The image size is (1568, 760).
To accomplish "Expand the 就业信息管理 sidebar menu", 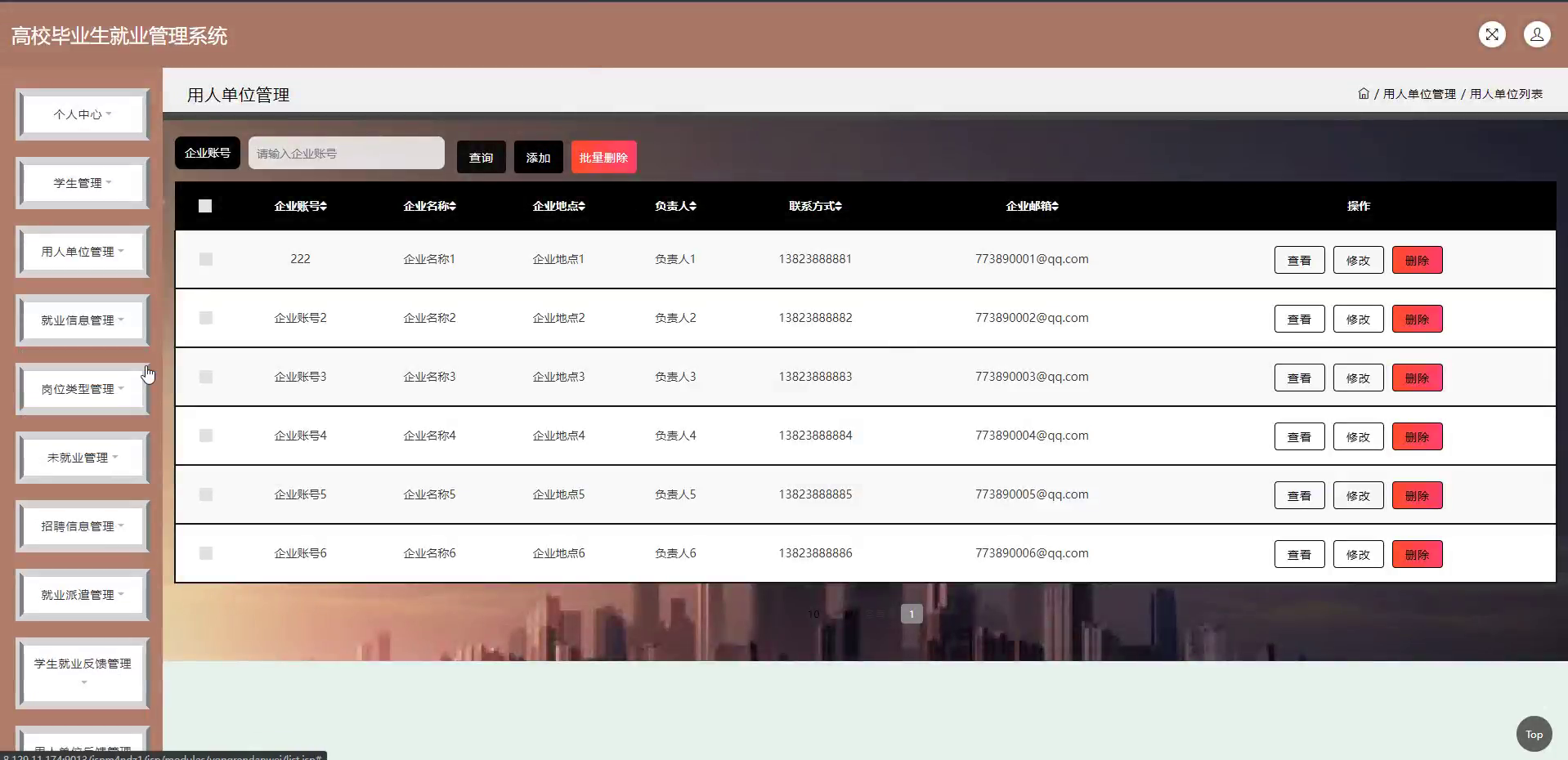I will pyautogui.click(x=83, y=320).
